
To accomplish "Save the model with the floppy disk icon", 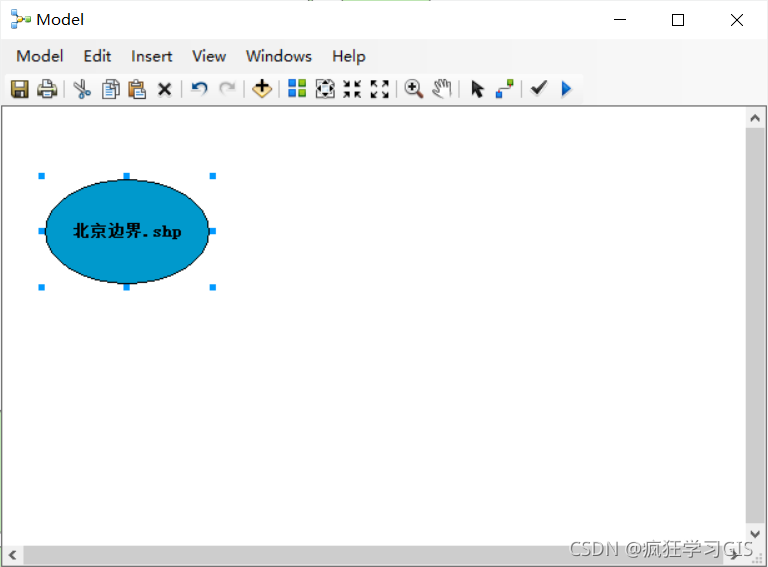I will click(20, 89).
